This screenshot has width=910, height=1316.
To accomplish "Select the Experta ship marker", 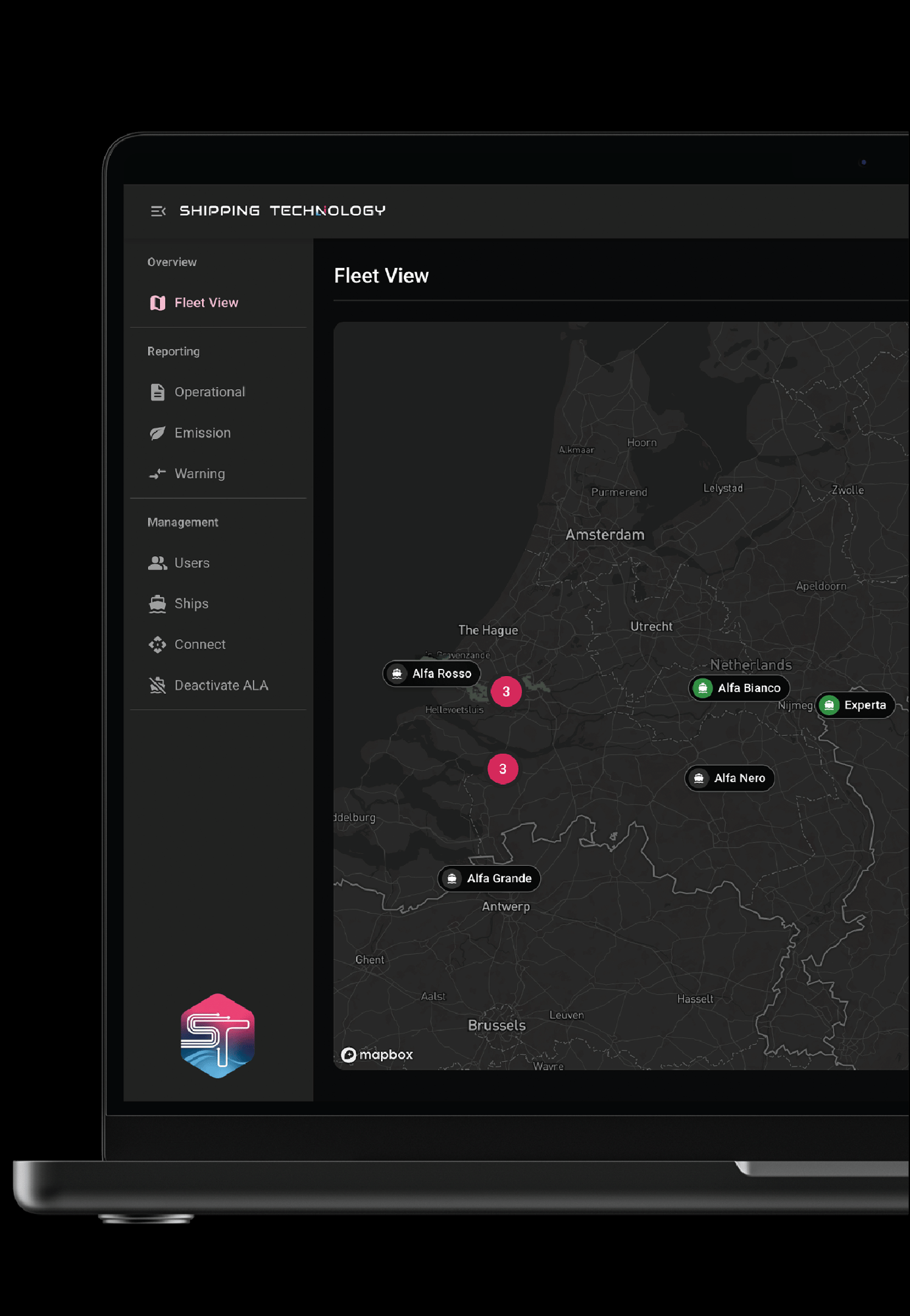I will click(855, 705).
